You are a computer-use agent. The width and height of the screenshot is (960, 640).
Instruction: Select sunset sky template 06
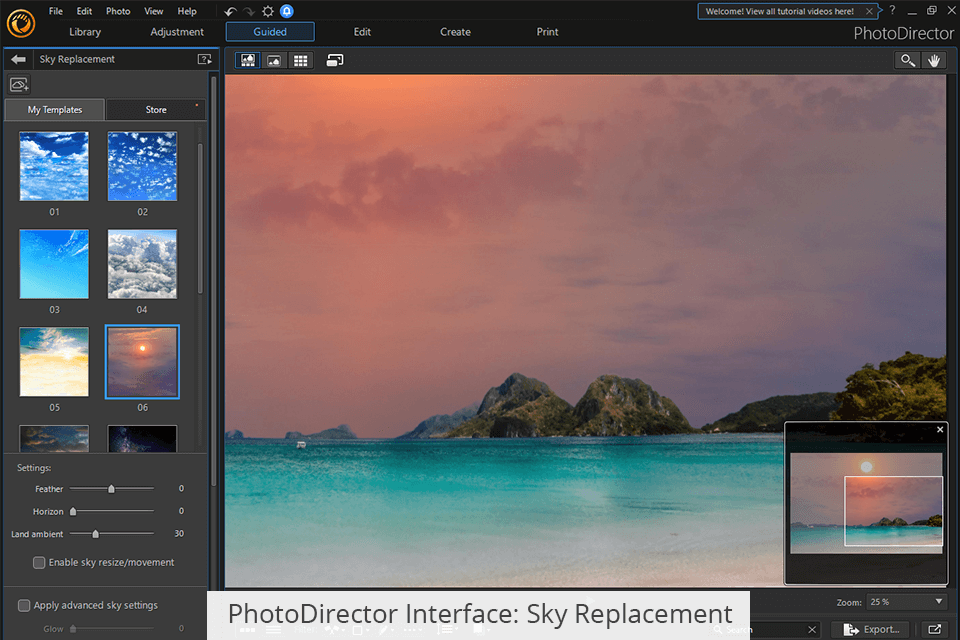click(142, 362)
